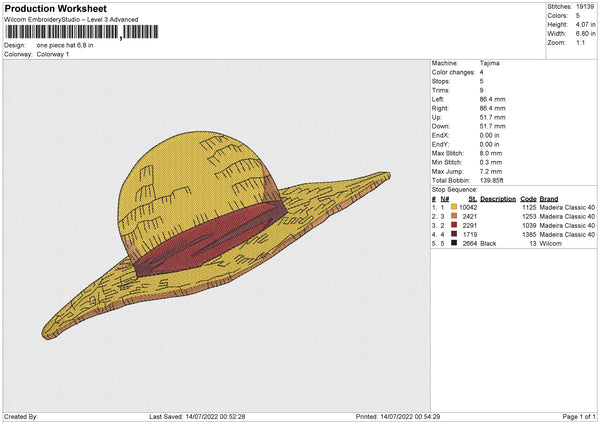Click the Printed timestamp "14/07/2022 00:54:29"
This screenshot has height=424, width=600.
click(410, 416)
